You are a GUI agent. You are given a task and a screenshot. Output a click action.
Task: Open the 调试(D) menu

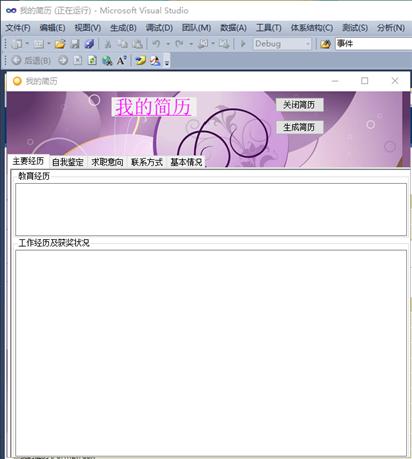coord(159,28)
